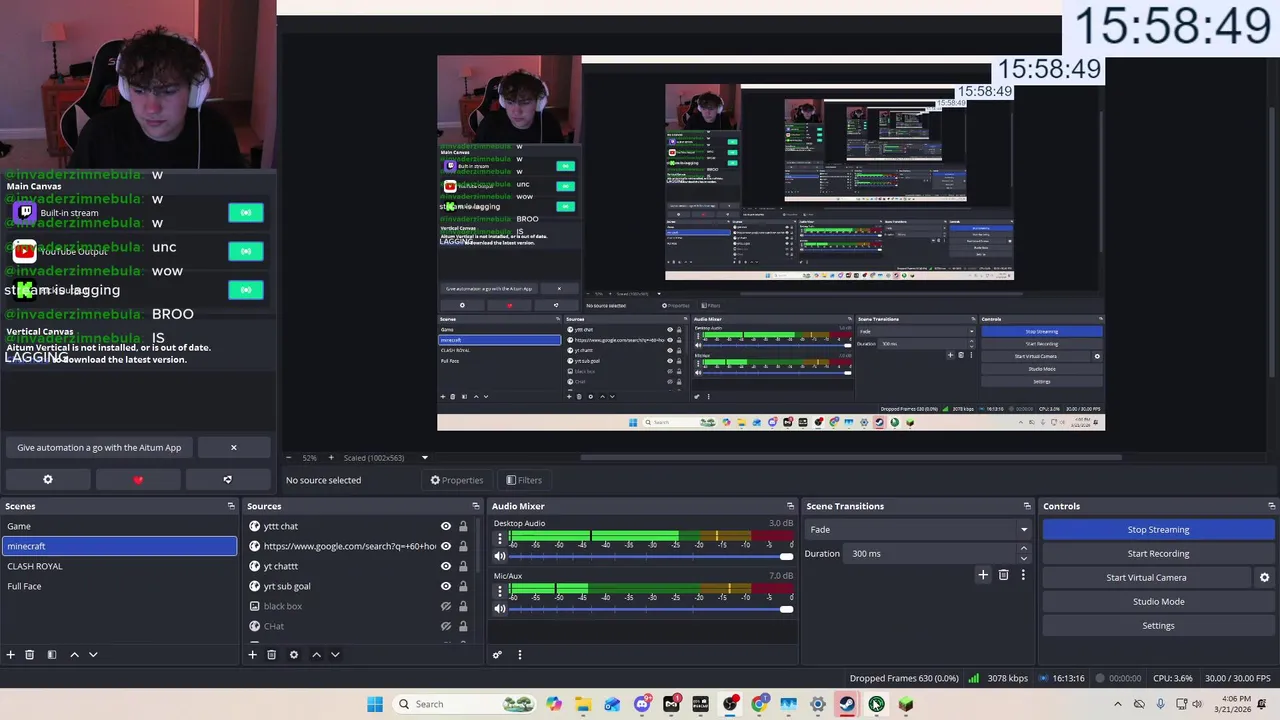1280x720 pixels.
Task: Zoom out preview with minus button
Action: tap(289, 458)
